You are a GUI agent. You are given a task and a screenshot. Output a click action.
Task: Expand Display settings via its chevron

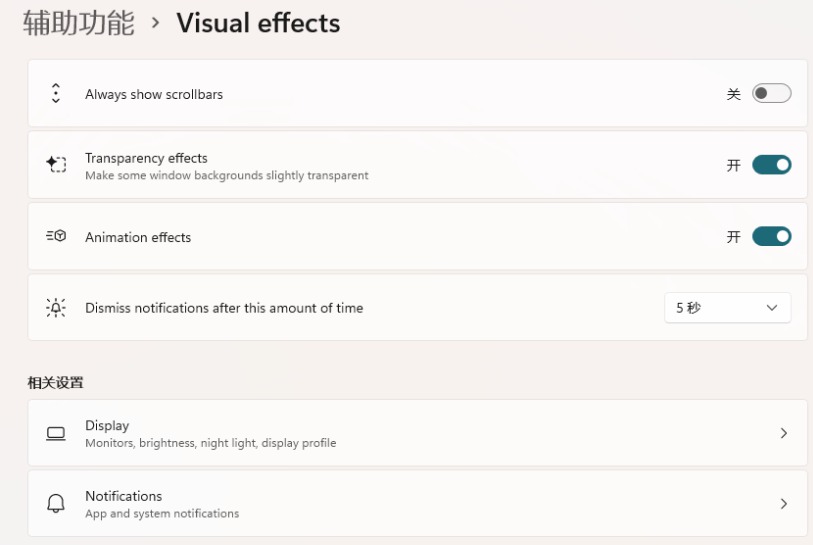[783, 433]
